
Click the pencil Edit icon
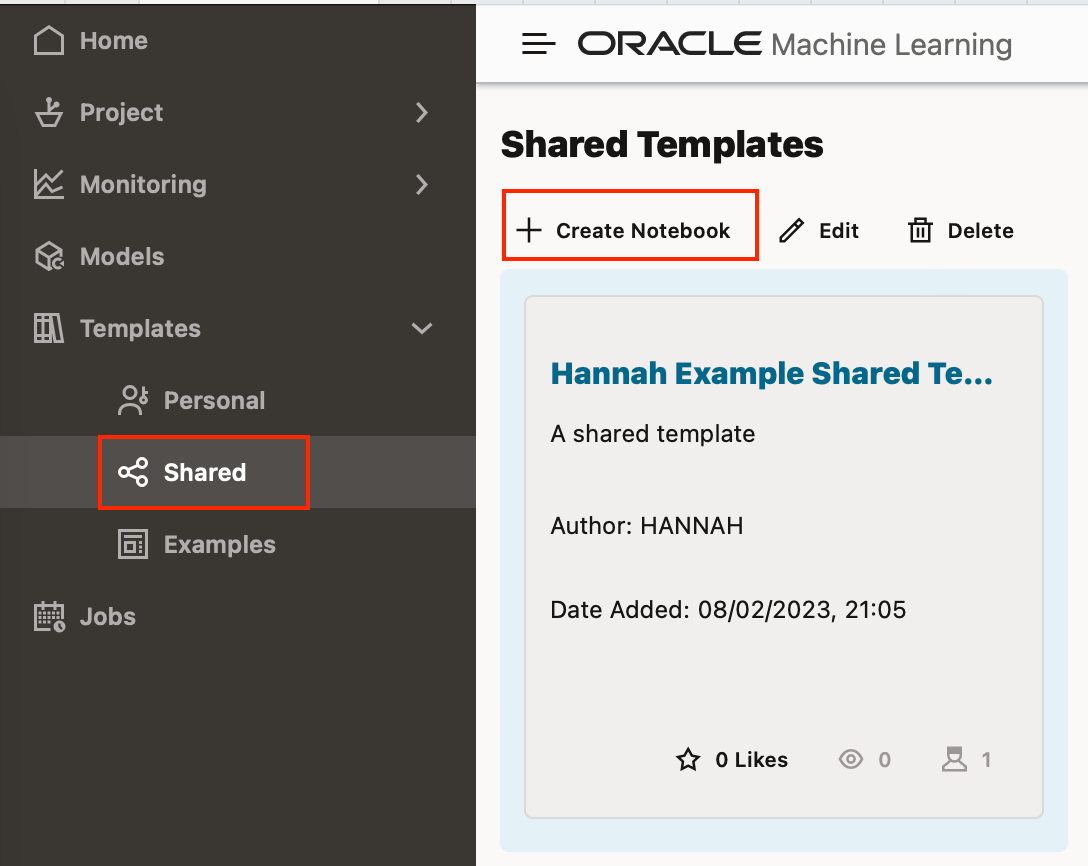click(791, 231)
